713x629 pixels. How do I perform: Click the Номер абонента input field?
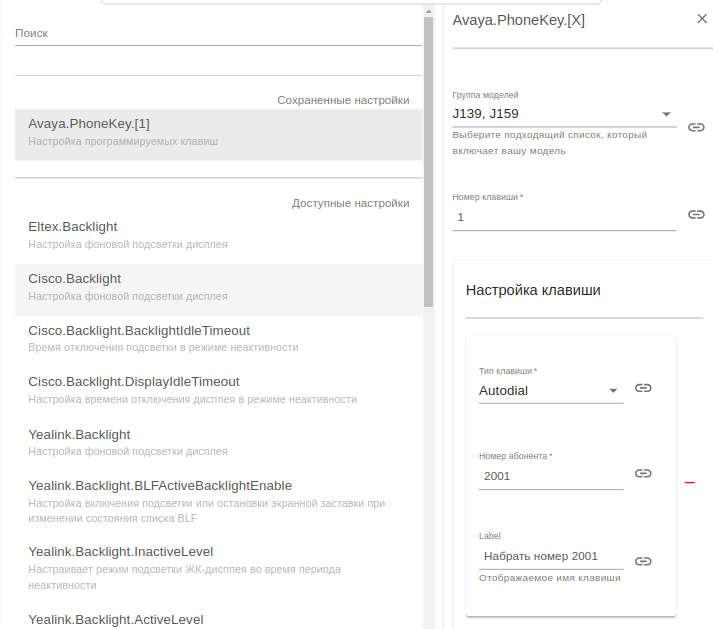click(550, 476)
